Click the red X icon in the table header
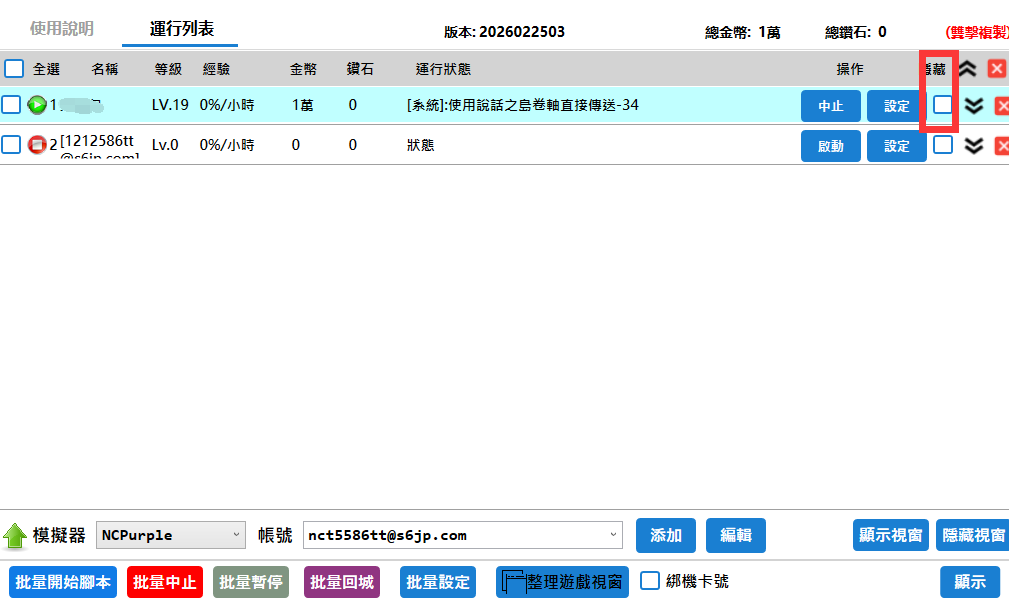The width and height of the screenshot is (1009, 601). [997, 69]
